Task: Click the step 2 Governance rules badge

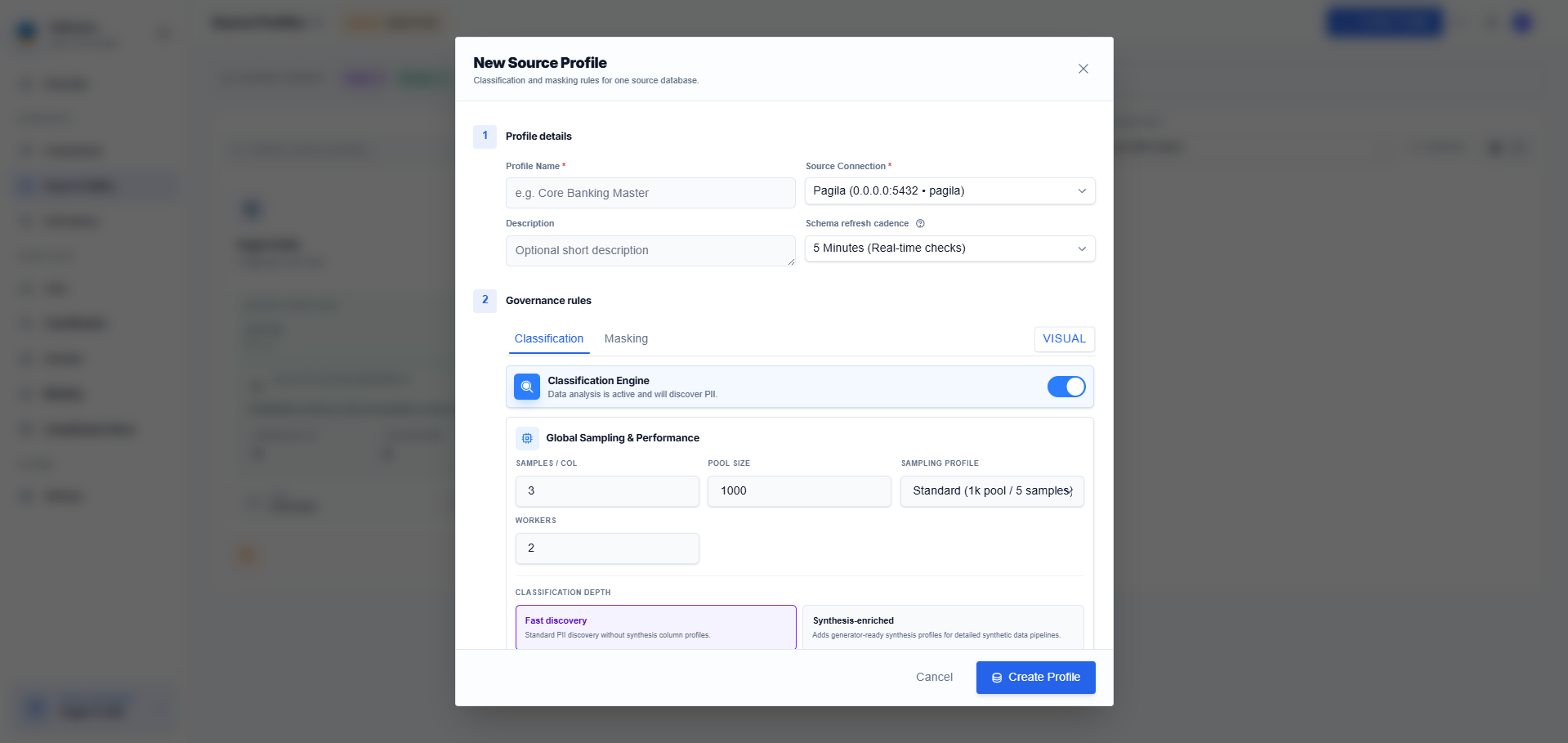Action: (x=485, y=300)
